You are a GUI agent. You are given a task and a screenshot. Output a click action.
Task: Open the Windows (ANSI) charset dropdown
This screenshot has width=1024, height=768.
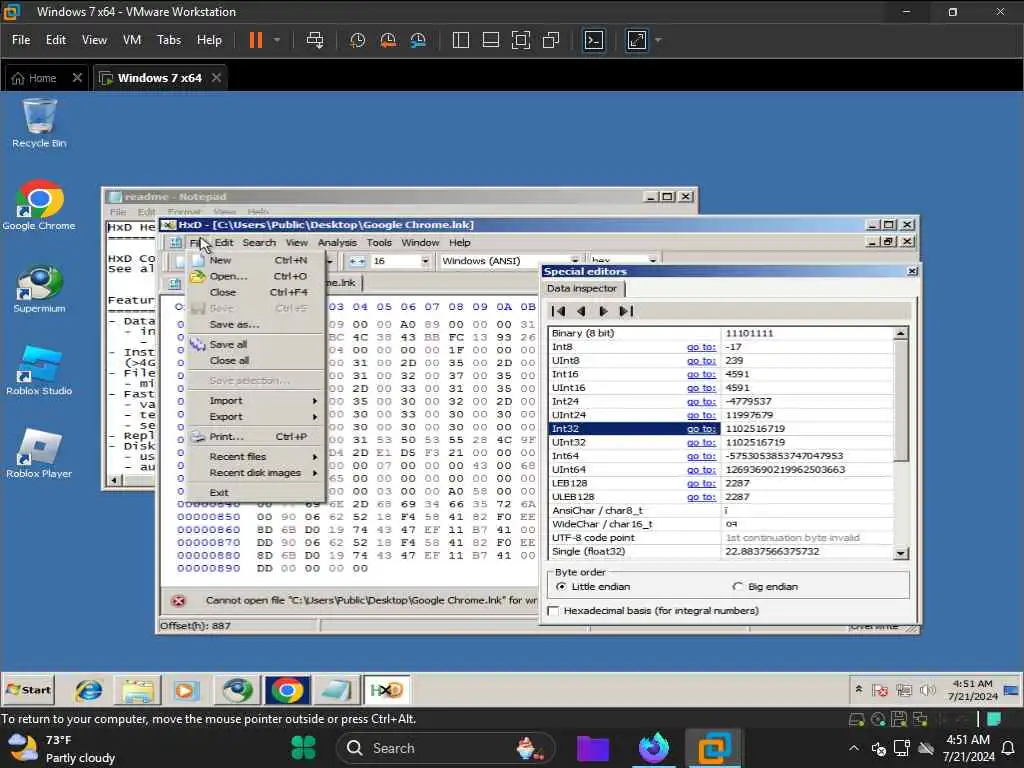point(575,261)
